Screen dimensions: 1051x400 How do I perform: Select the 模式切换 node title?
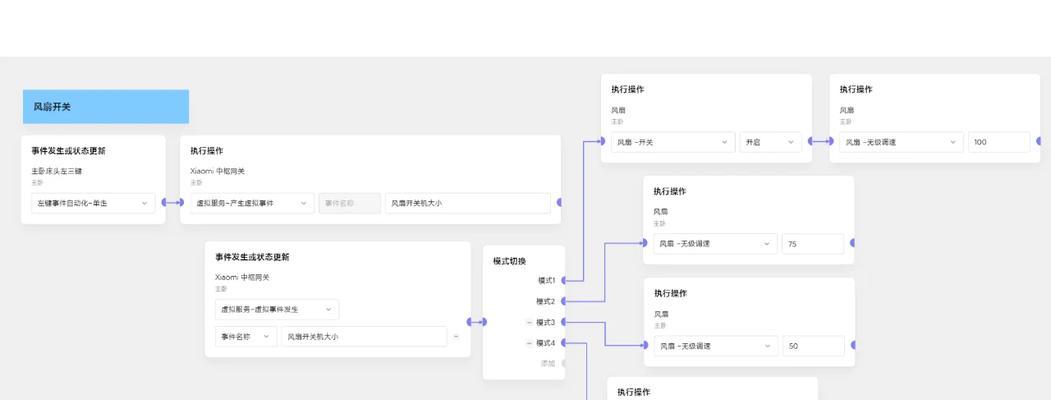click(509, 261)
